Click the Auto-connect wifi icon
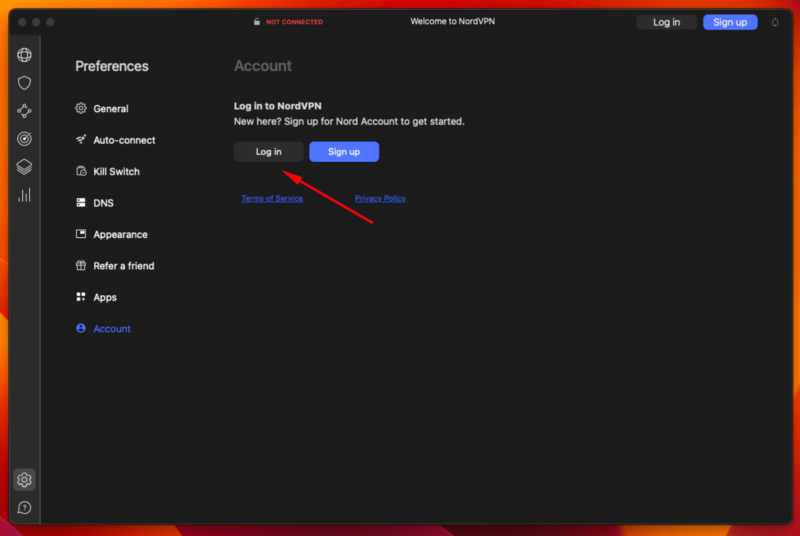This screenshot has height=536, width=800. [x=81, y=139]
